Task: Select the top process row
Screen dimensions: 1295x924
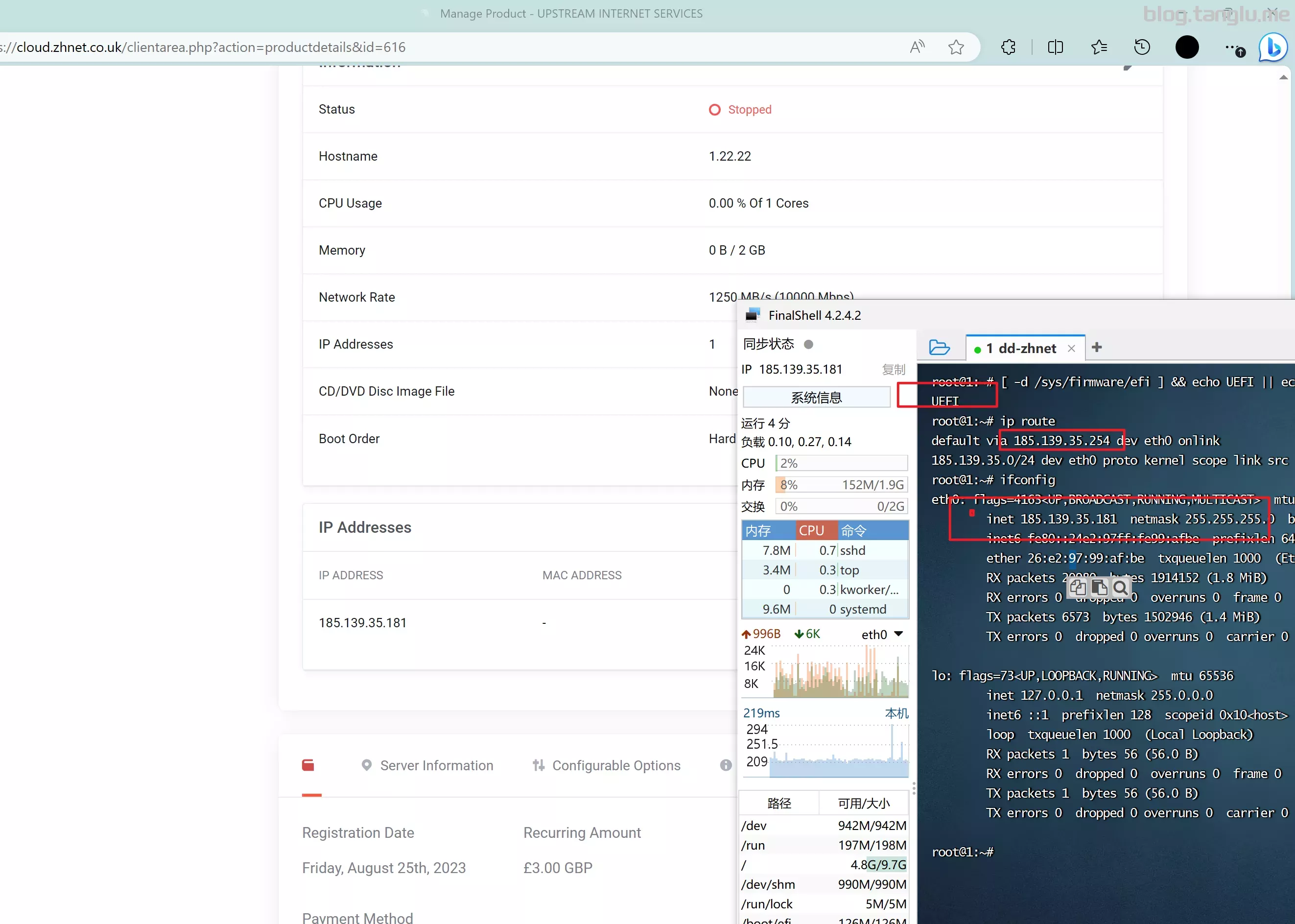Action: (825, 569)
